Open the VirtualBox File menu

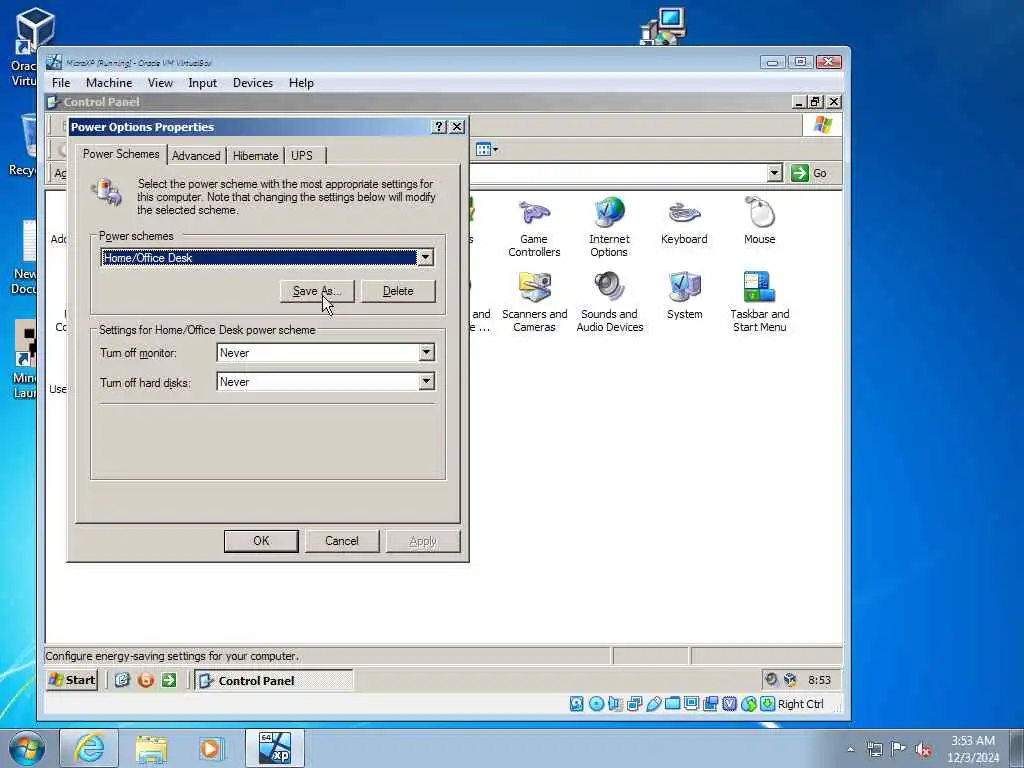61,83
